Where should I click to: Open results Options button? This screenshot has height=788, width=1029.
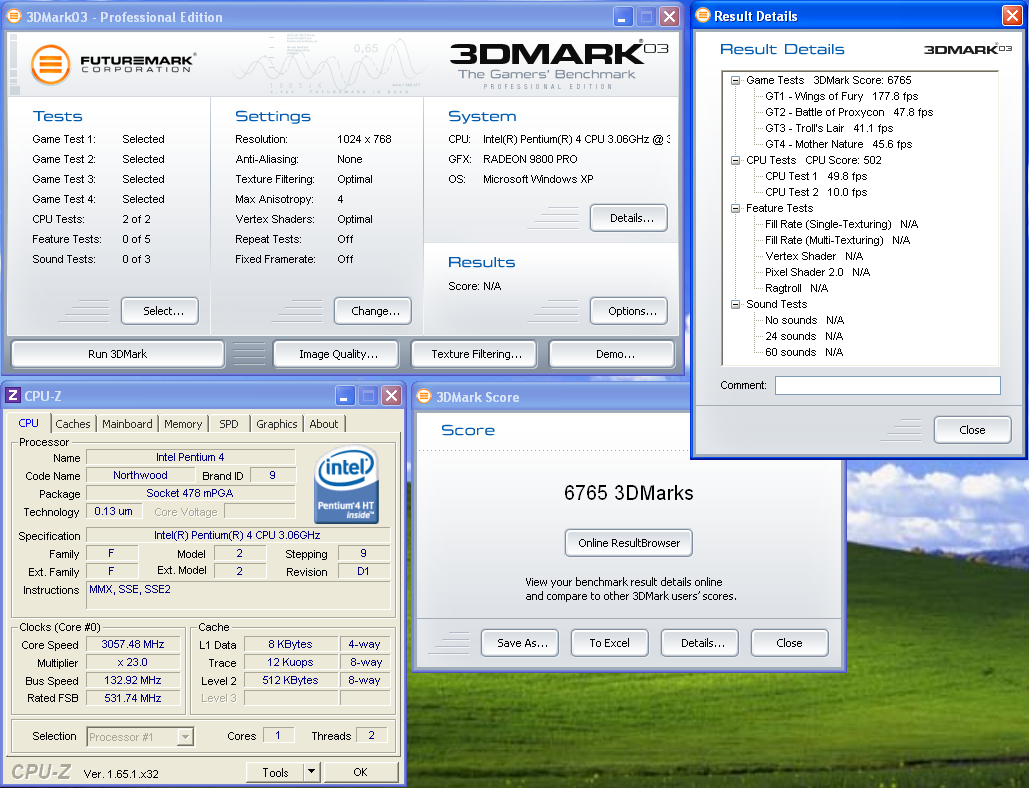(x=629, y=311)
